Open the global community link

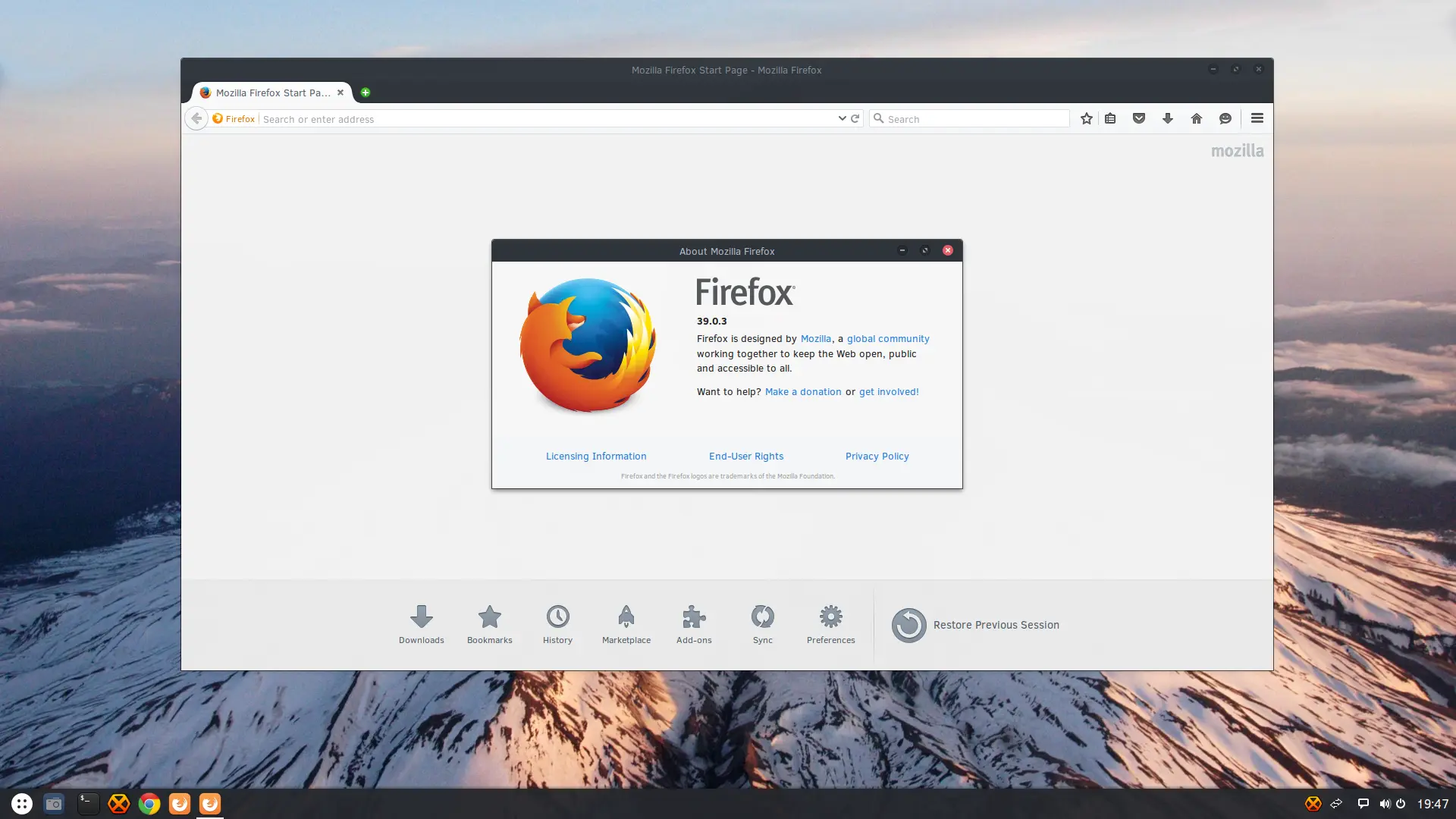pos(888,339)
